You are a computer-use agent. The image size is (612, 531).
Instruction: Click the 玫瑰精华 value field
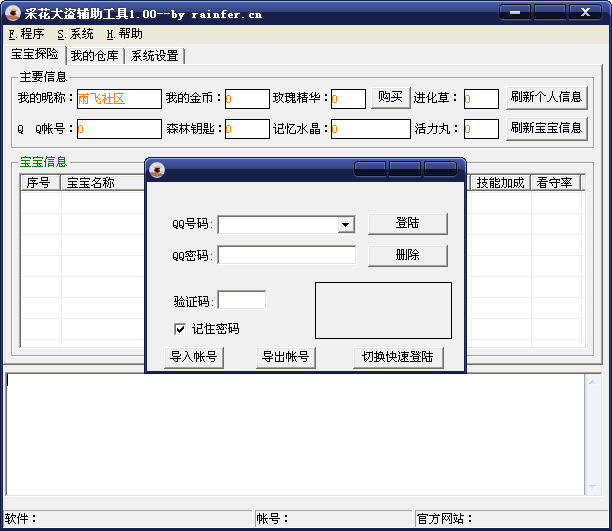click(348, 99)
